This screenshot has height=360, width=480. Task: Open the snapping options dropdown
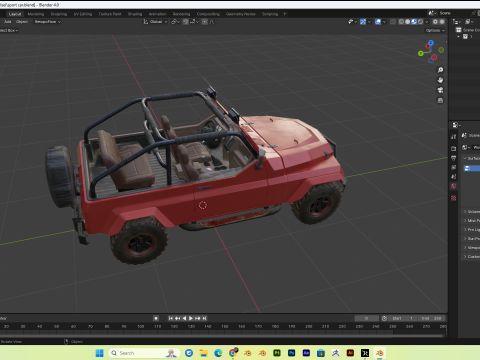[194, 22]
